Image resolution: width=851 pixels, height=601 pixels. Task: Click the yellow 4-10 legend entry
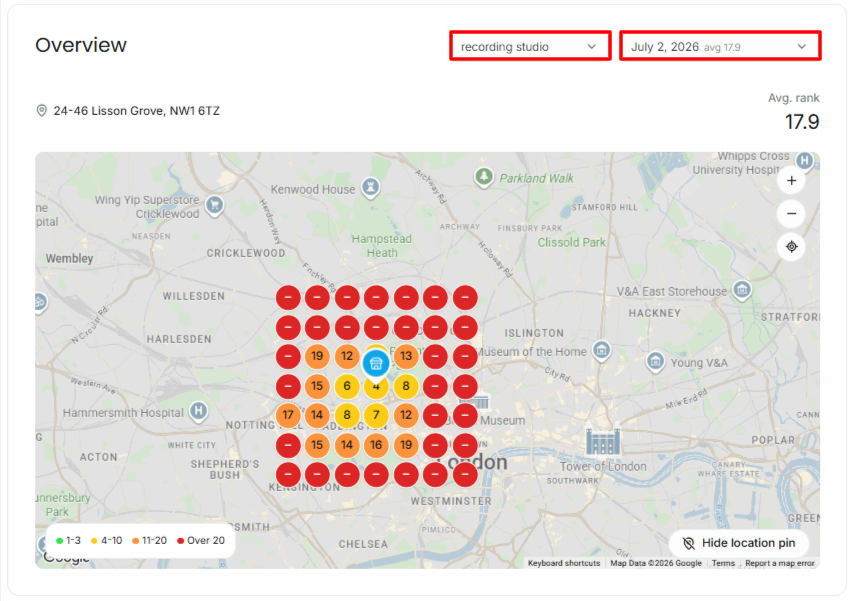coord(106,541)
